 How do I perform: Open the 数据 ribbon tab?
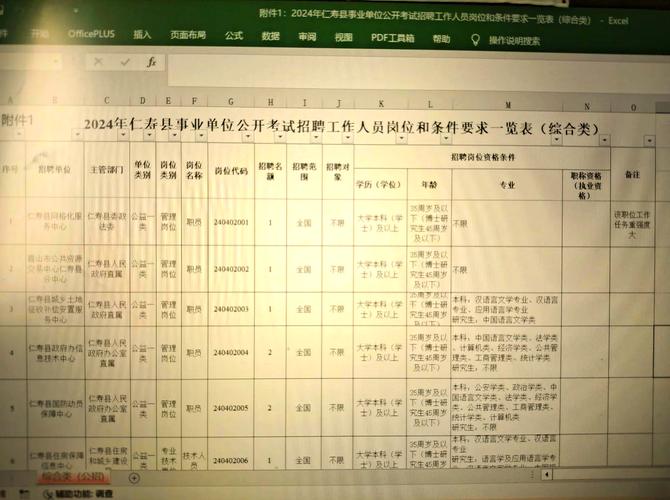[x=270, y=36]
